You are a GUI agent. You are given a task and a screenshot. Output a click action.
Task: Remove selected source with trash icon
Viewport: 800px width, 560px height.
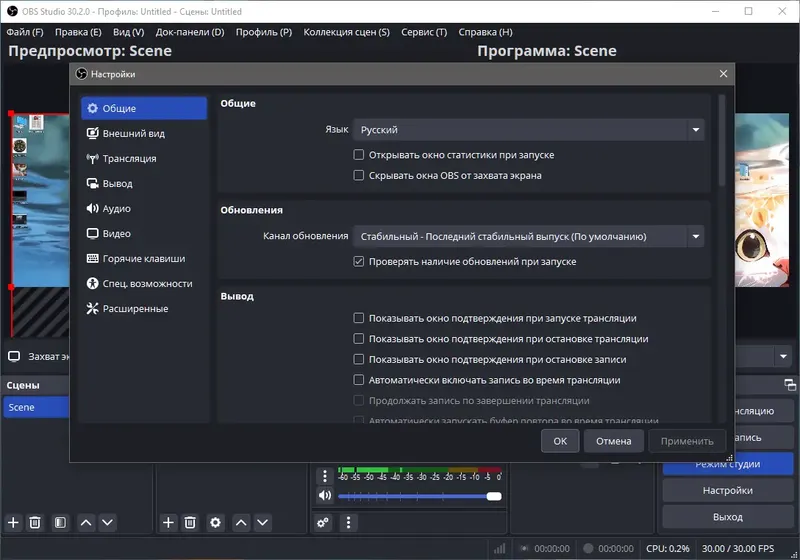[x=190, y=522]
